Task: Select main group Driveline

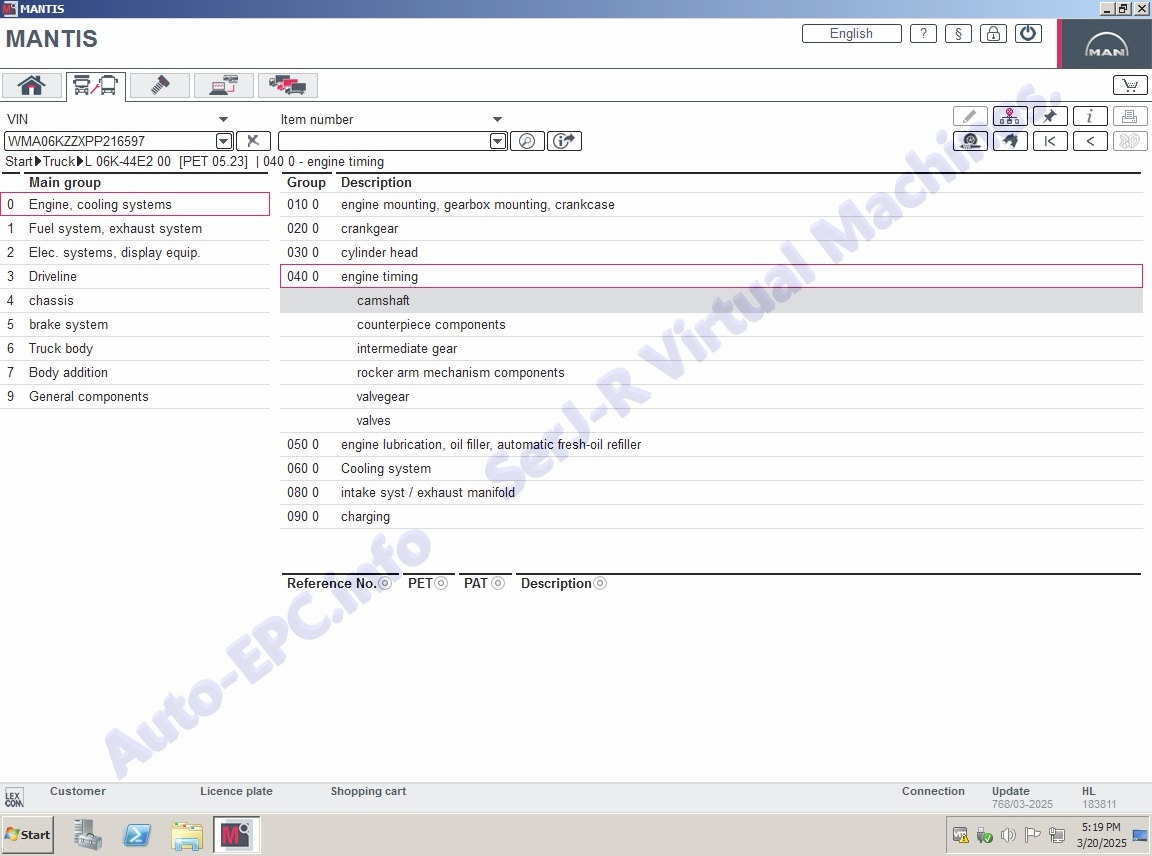Action: [135, 276]
